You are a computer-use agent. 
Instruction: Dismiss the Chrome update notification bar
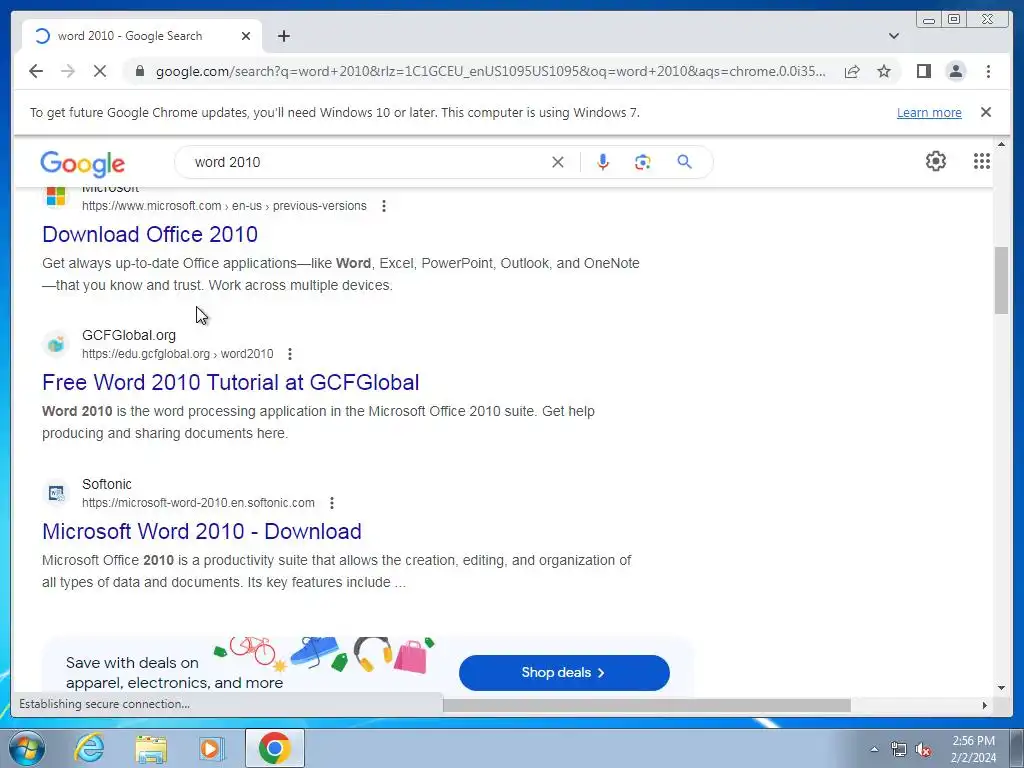coord(986,112)
